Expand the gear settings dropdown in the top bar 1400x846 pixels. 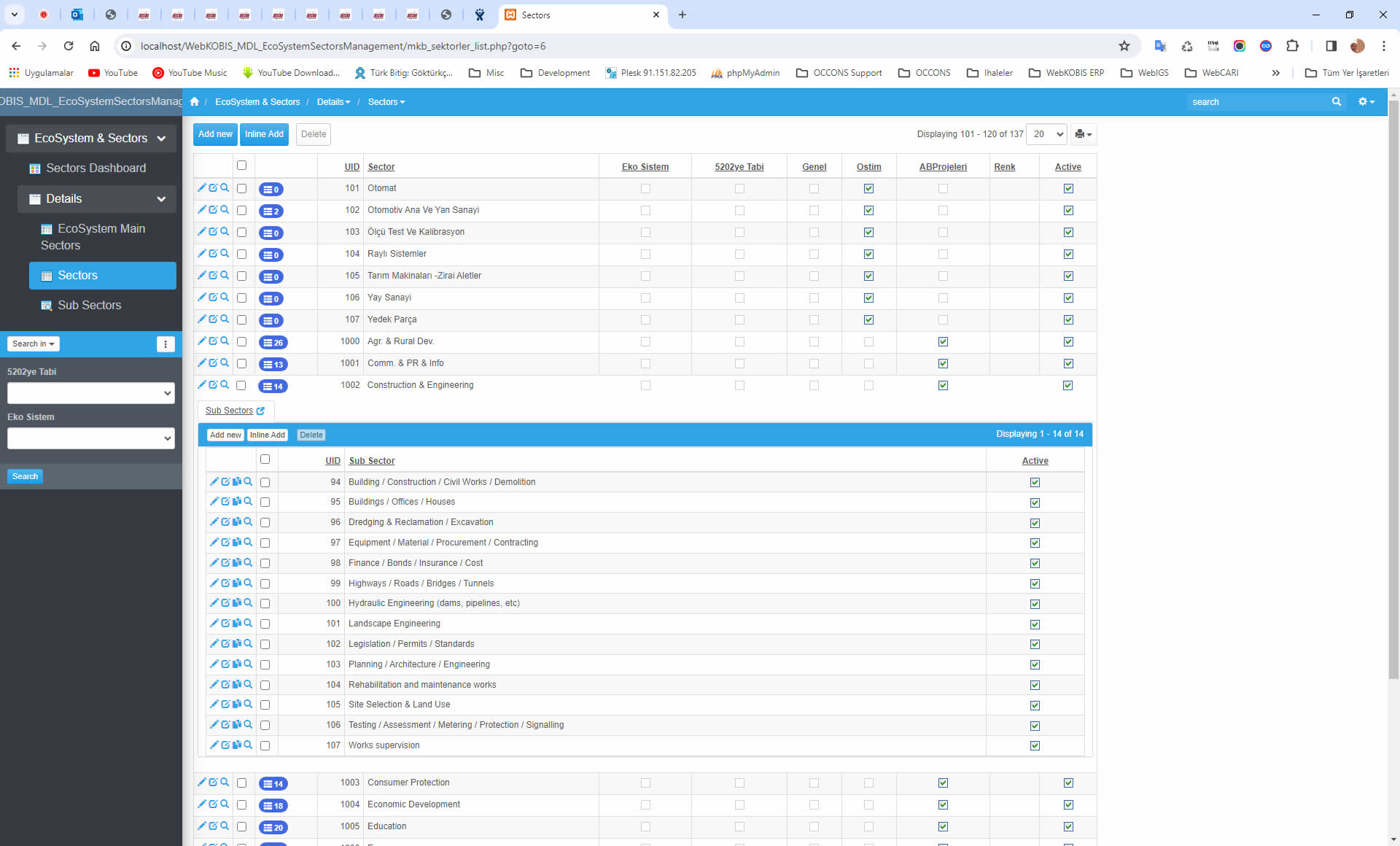click(x=1366, y=102)
